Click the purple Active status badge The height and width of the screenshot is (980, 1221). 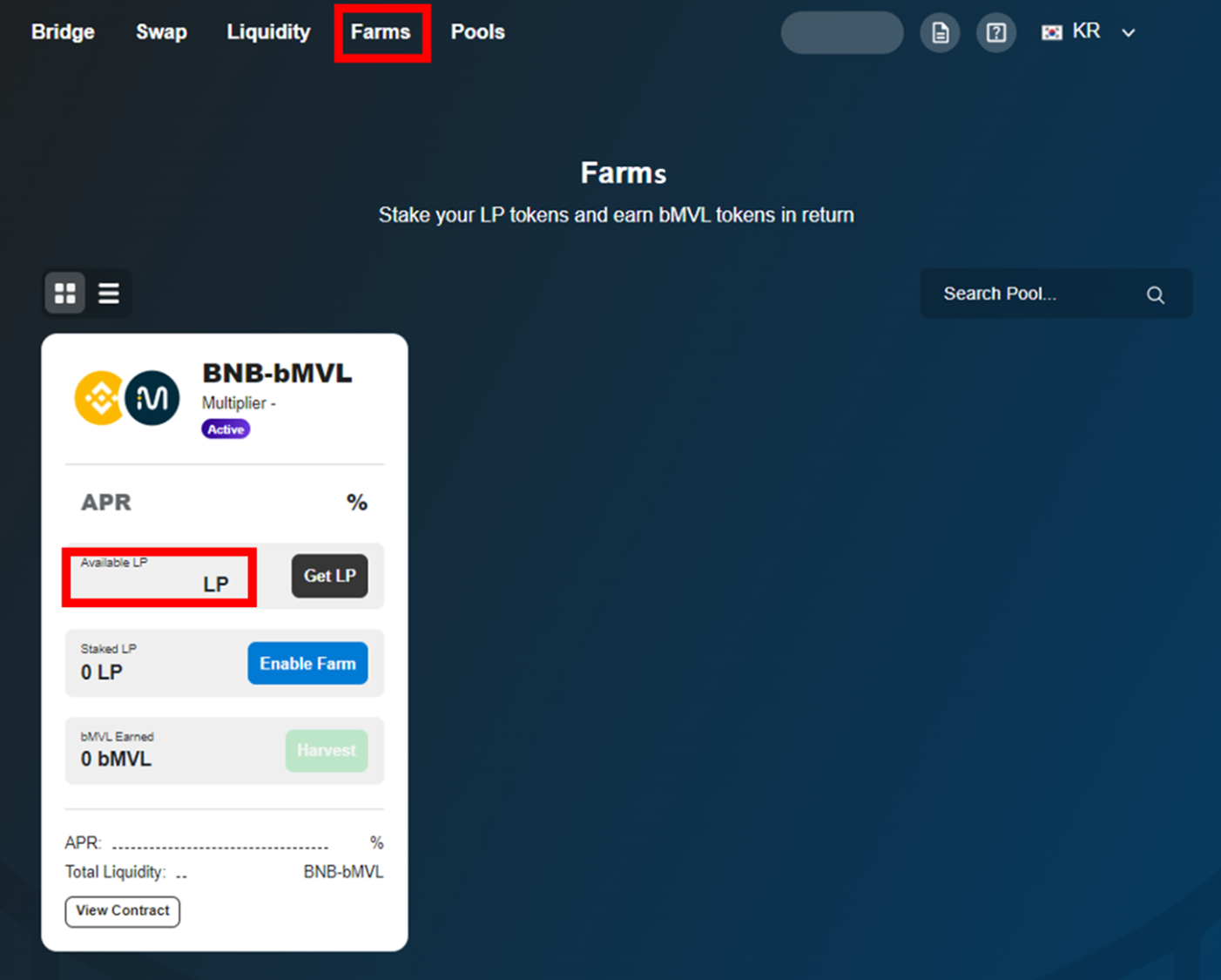(226, 429)
